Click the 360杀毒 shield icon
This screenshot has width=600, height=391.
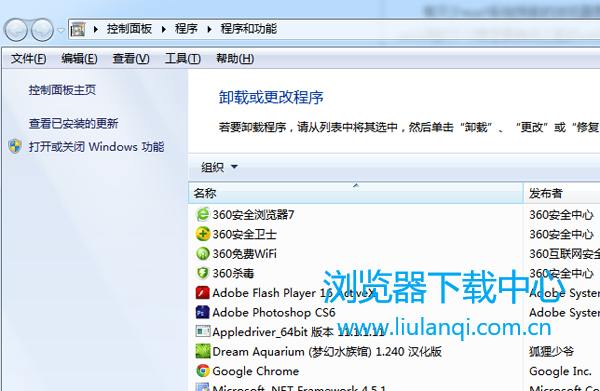click(x=203, y=273)
